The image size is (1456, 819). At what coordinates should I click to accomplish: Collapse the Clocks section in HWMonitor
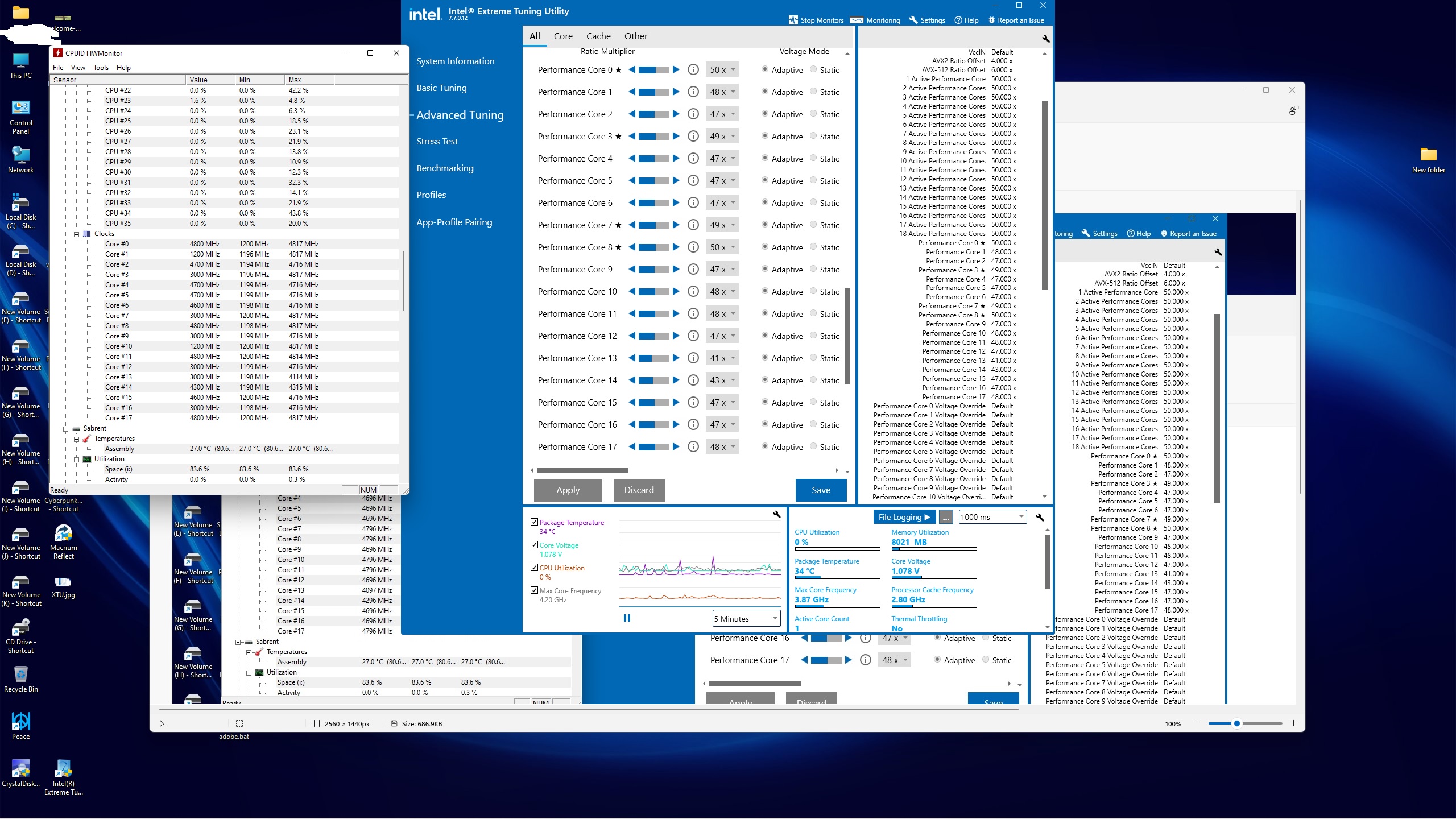[x=77, y=234]
